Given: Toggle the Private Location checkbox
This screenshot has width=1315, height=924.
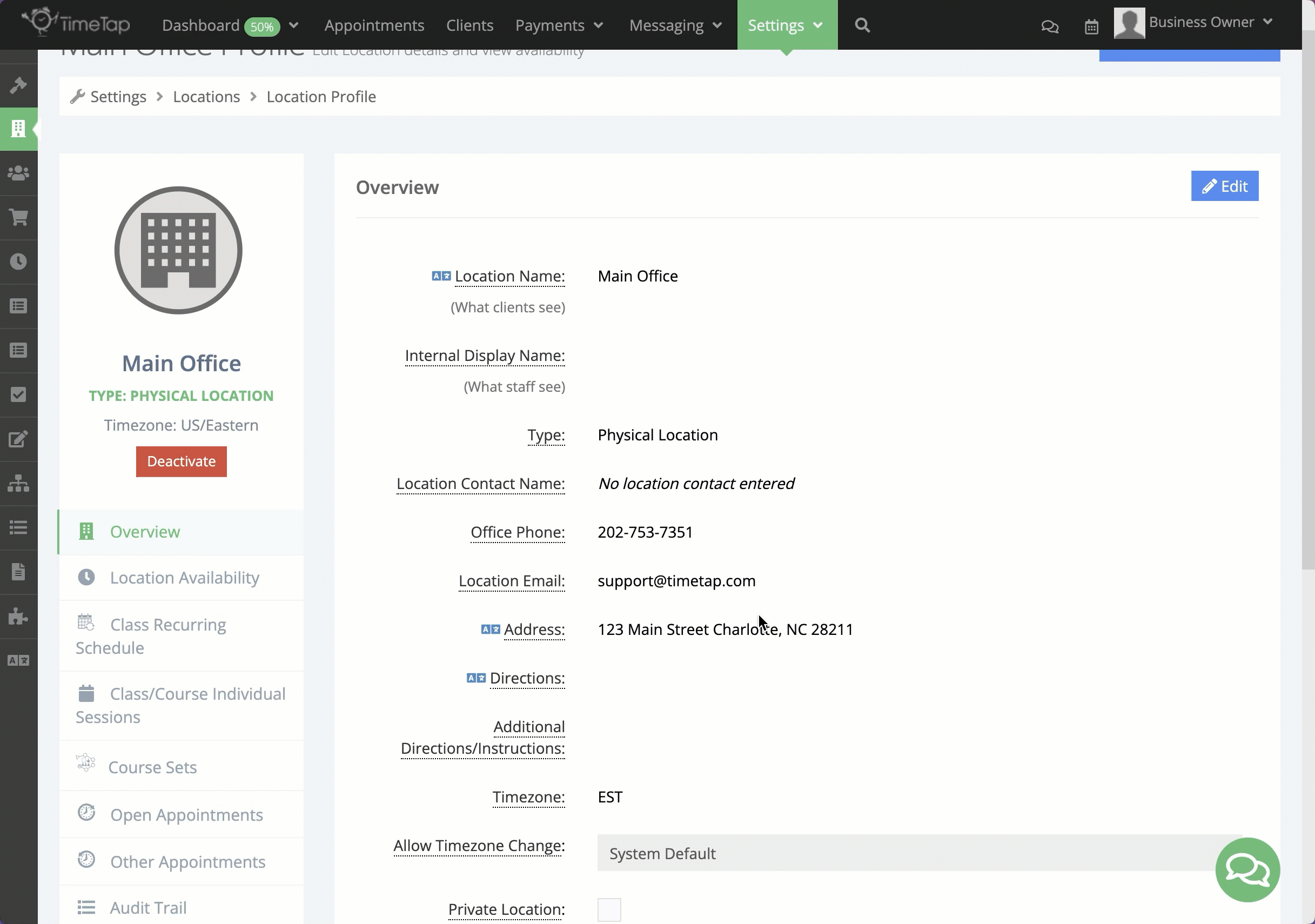Looking at the screenshot, I should (x=609, y=909).
